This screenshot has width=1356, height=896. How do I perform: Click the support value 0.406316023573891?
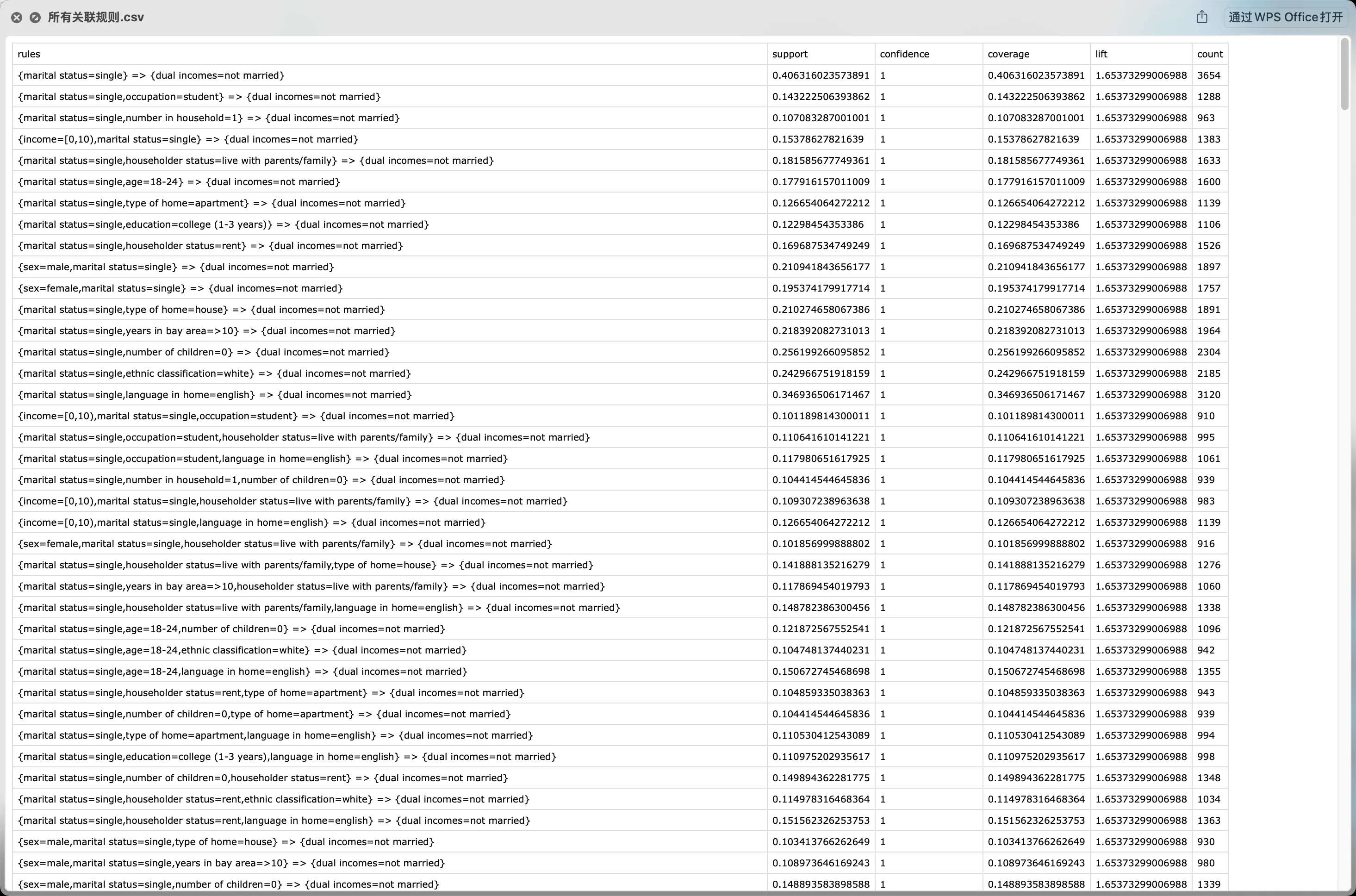821,75
